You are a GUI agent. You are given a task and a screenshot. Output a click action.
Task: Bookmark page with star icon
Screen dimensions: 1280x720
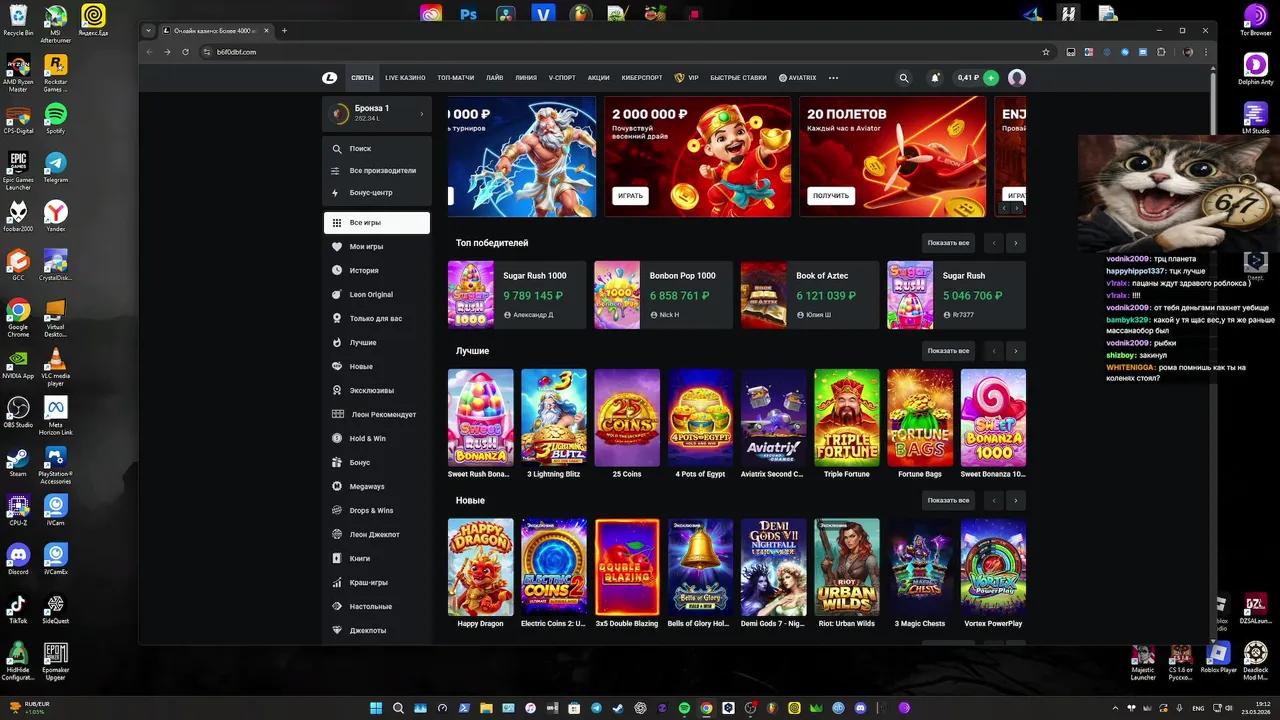(x=1046, y=52)
